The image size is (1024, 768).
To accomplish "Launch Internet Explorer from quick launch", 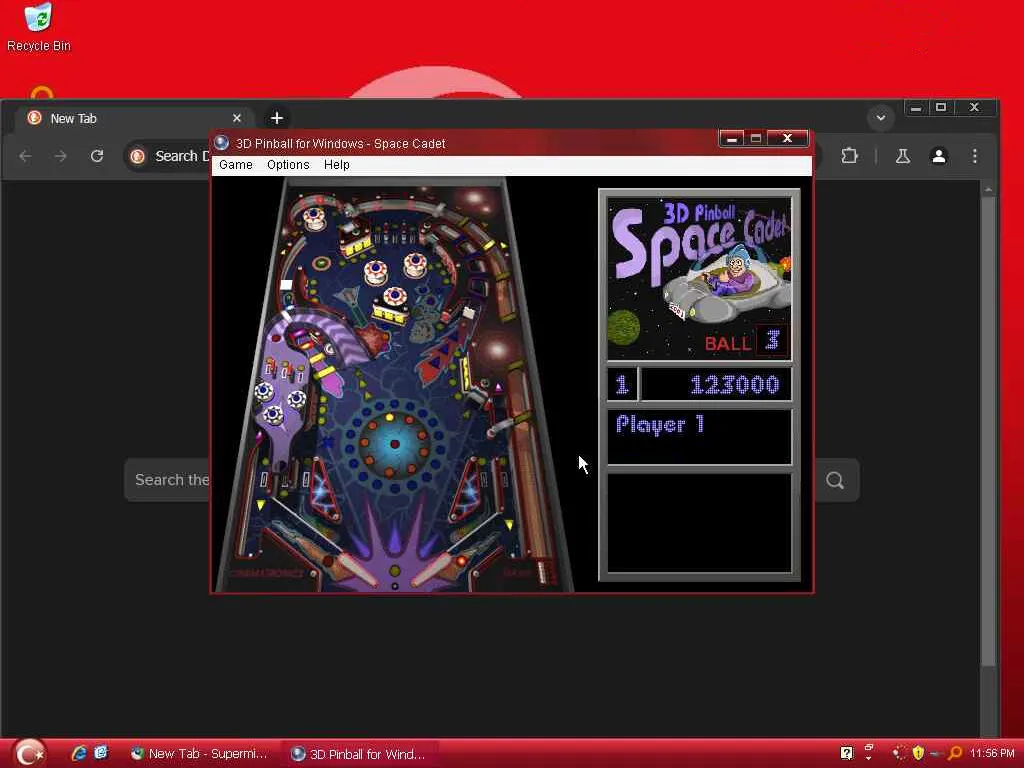I will point(79,754).
